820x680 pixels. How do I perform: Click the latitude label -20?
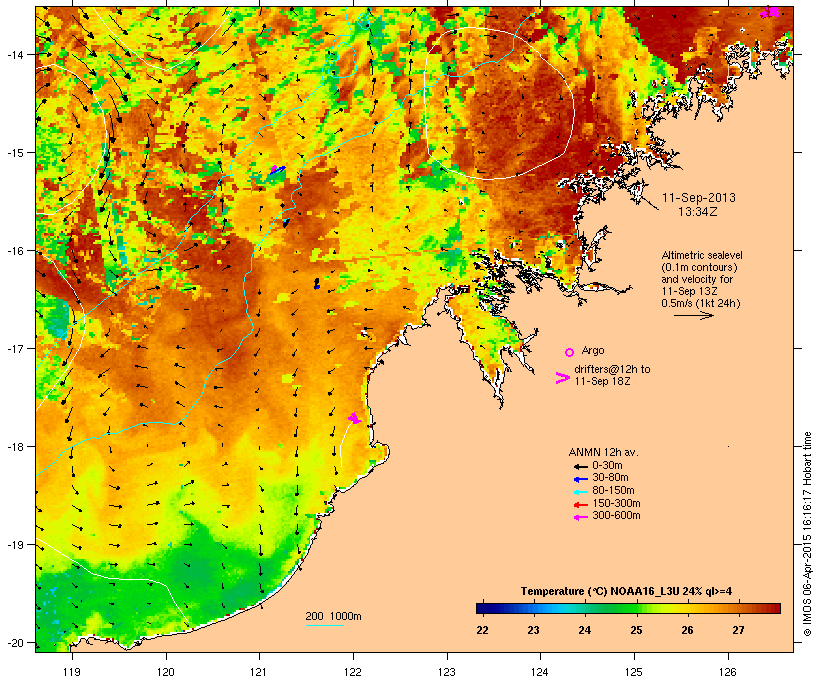tap(14, 642)
